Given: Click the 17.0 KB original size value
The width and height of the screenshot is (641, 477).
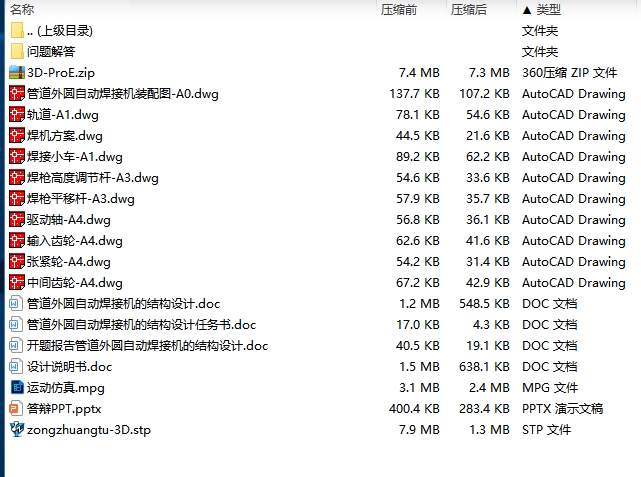Looking at the screenshot, I should click(x=417, y=325).
